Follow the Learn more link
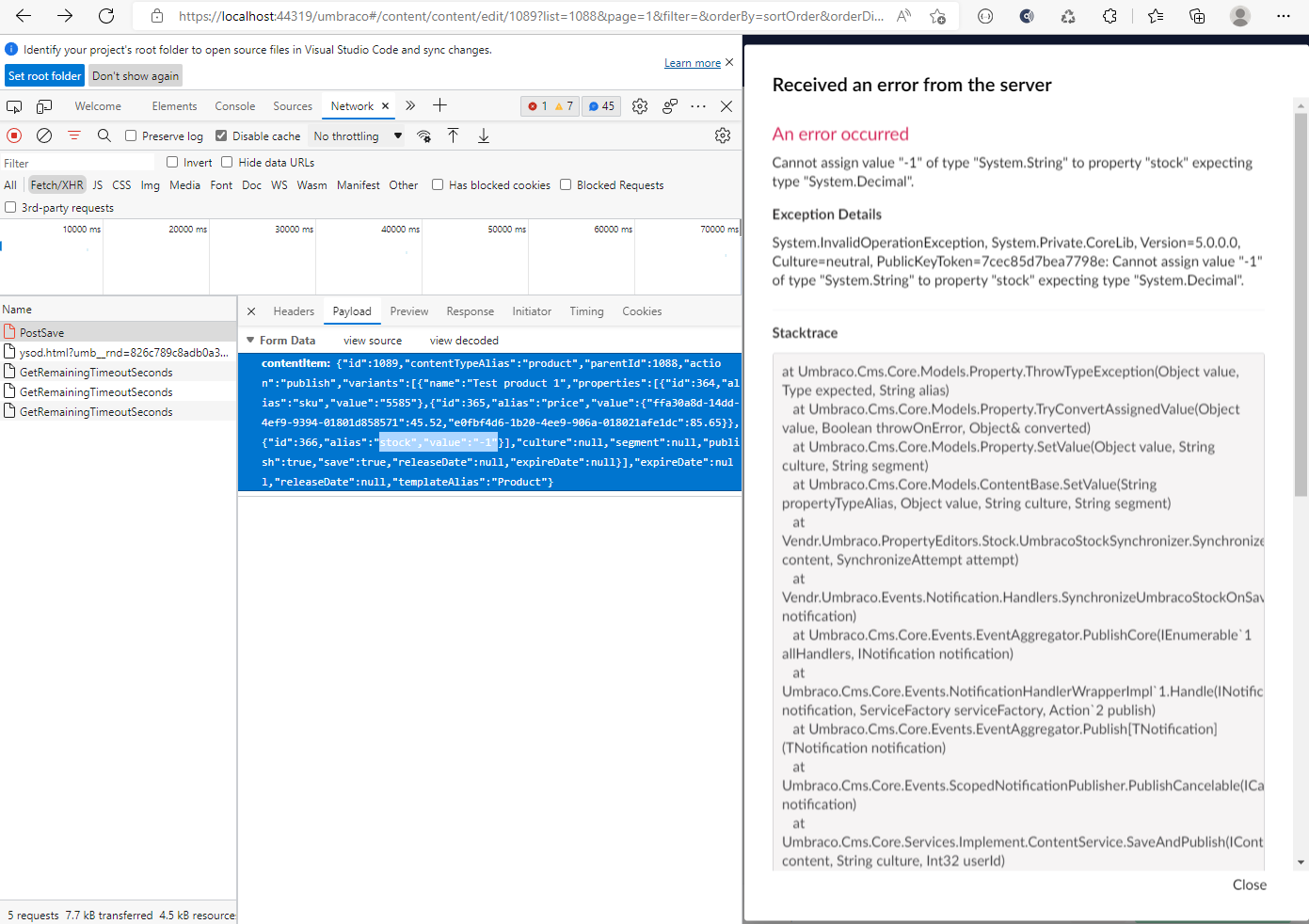The height and width of the screenshot is (924, 1309). 693,63
